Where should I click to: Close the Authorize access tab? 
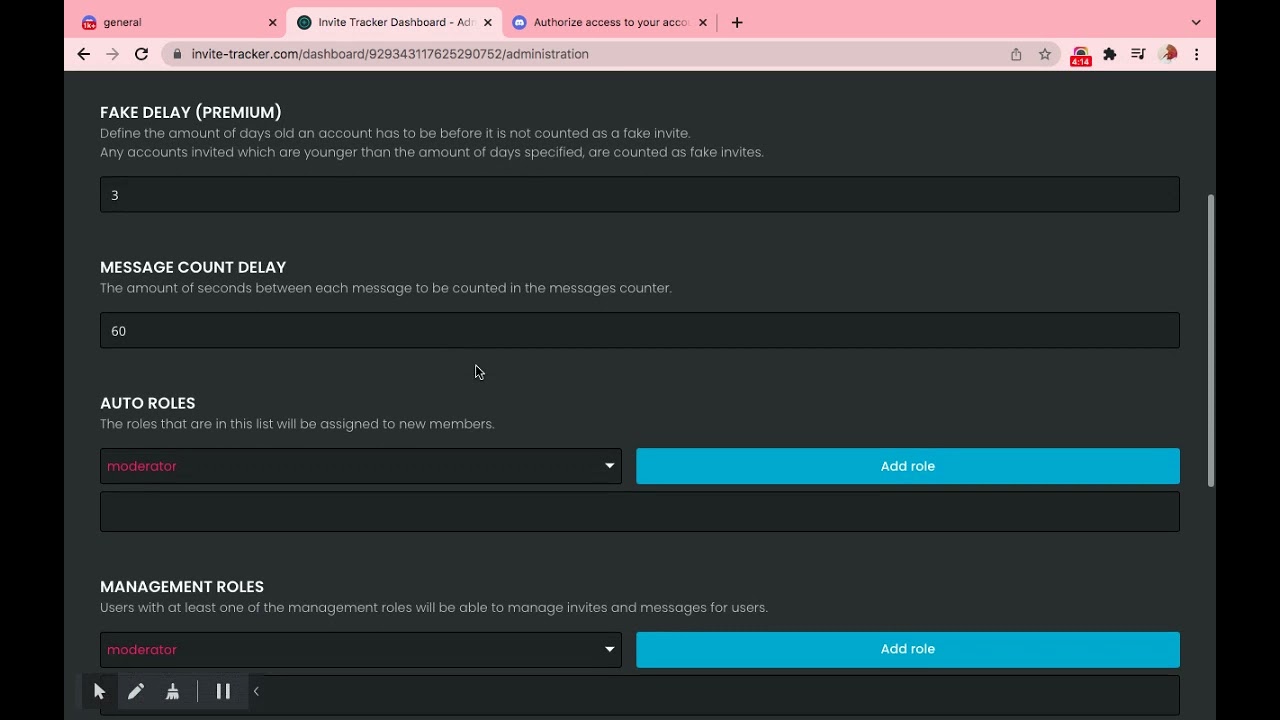pos(703,22)
